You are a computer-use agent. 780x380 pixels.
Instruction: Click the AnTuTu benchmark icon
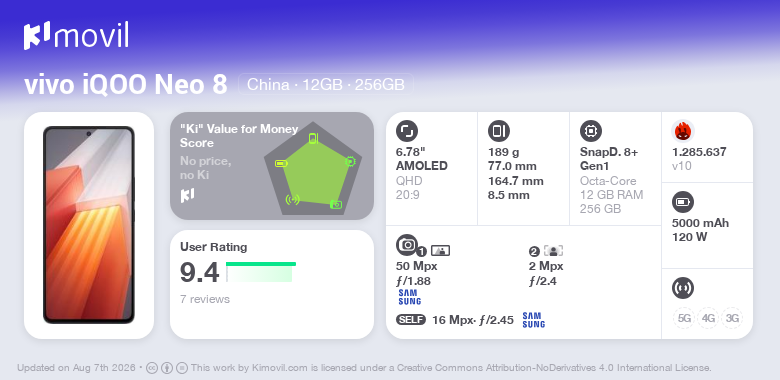click(683, 131)
